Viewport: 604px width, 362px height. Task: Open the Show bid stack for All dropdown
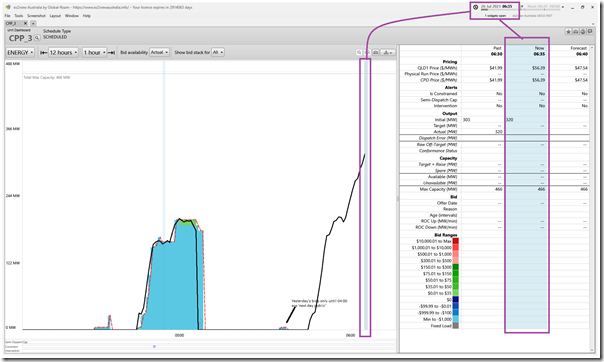coord(218,52)
